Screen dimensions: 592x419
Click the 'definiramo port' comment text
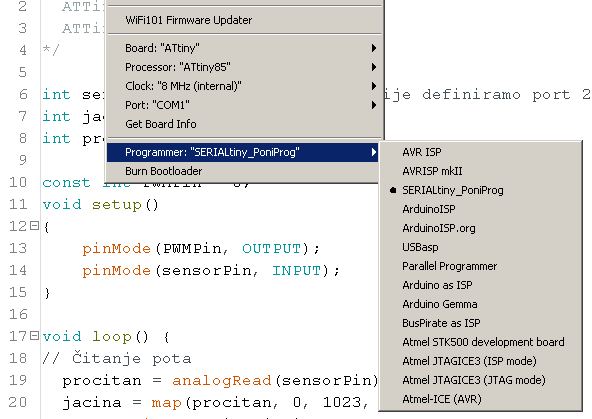[x=496, y=94]
